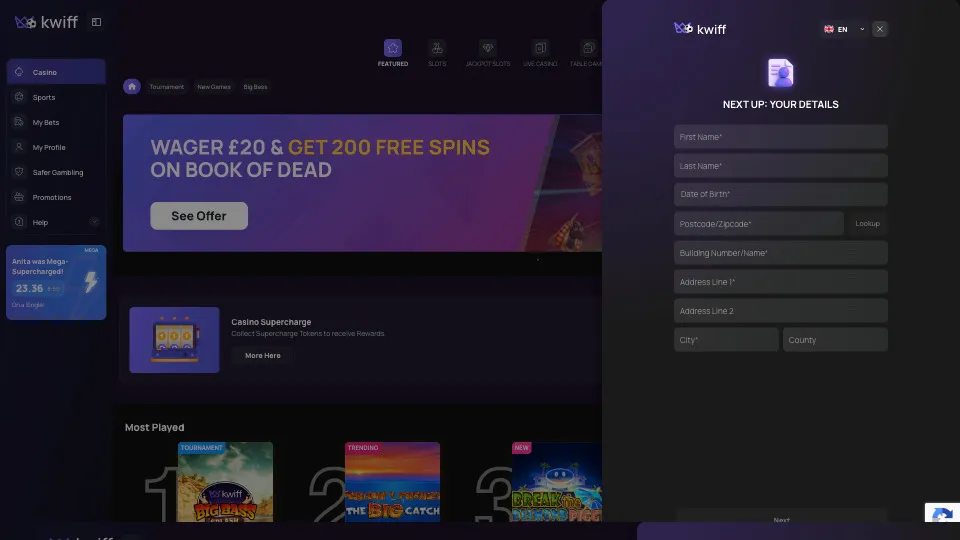Click the Lookup button

point(868,223)
